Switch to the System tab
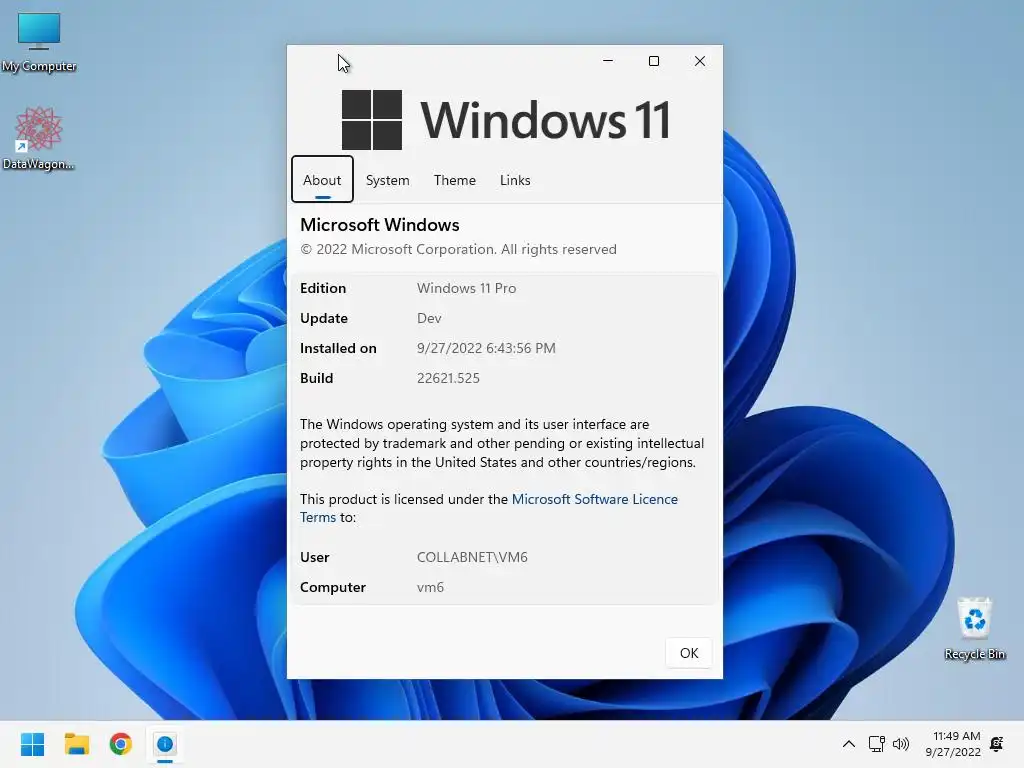The width and height of the screenshot is (1024, 768). tap(387, 180)
